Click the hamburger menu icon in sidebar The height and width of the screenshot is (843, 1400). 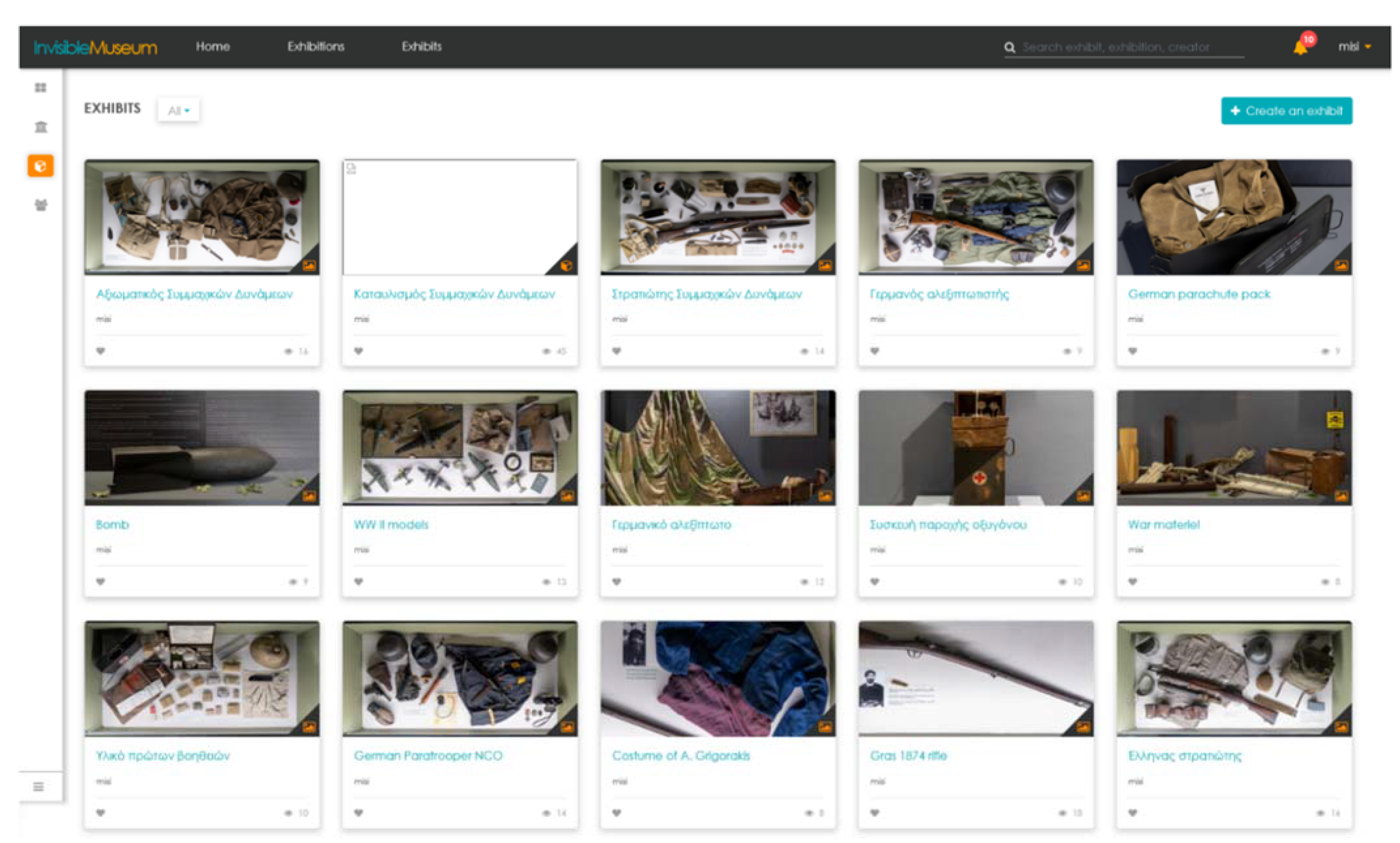(38, 787)
